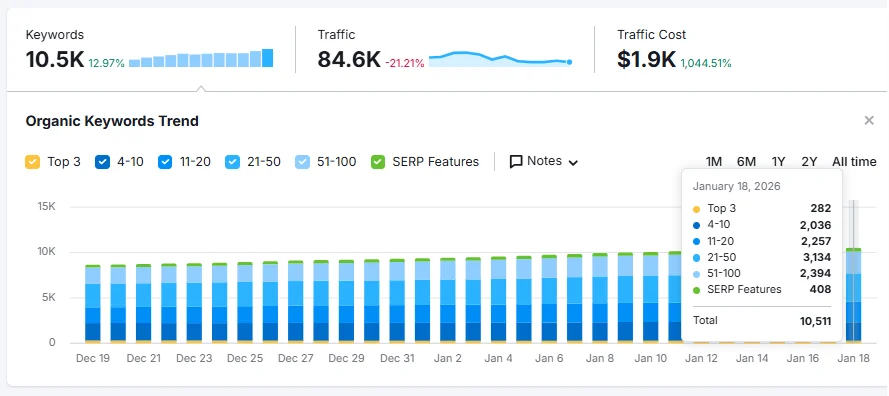Screen dimensions: 889x396
Task: Select the 1M time range
Action: [713, 162]
